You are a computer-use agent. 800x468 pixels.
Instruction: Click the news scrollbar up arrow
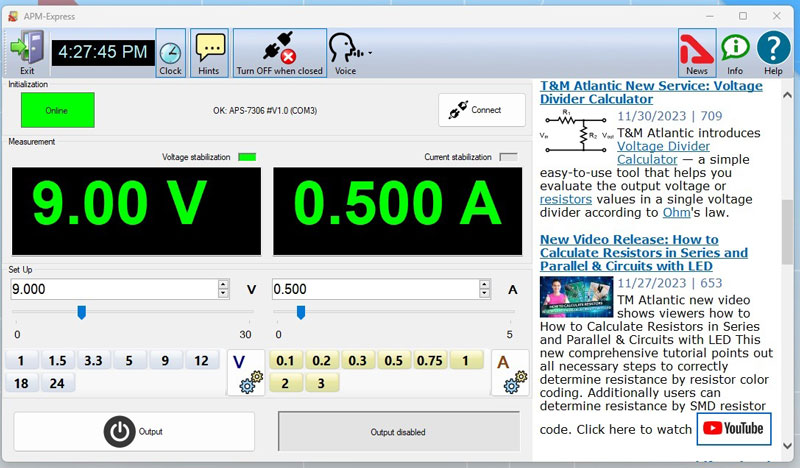(787, 95)
